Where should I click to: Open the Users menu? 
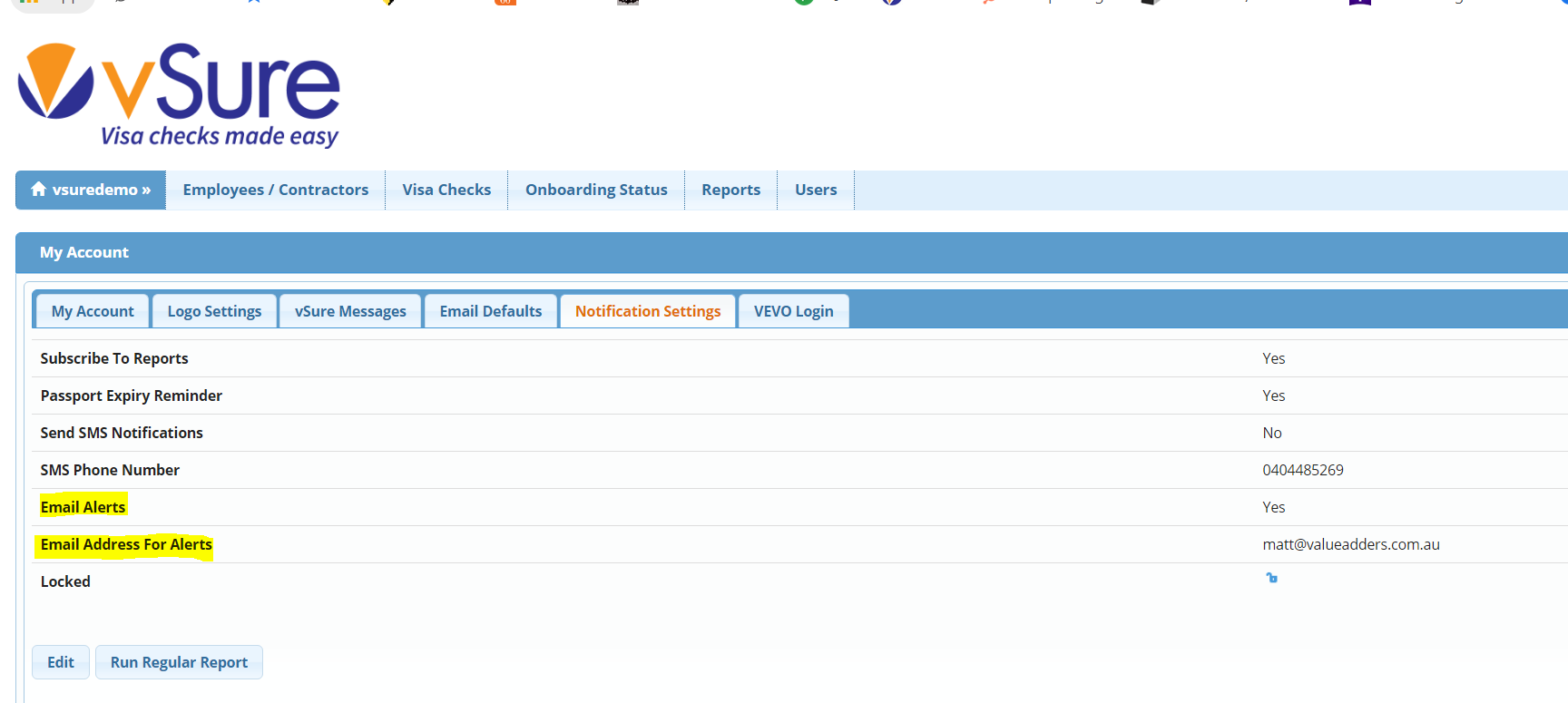pyautogui.click(x=816, y=190)
